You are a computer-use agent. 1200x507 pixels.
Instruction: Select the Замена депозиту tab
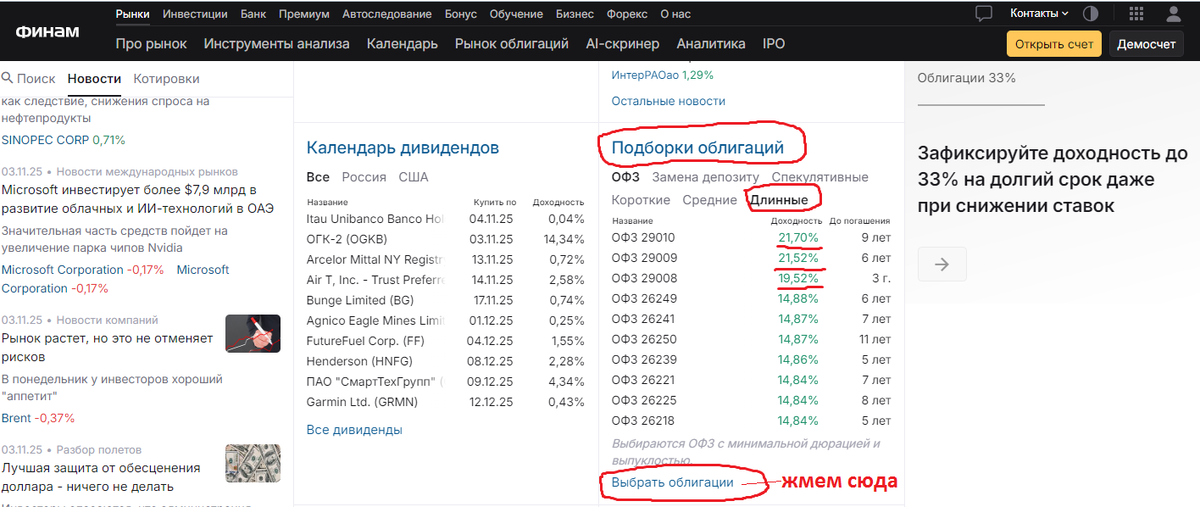click(706, 177)
